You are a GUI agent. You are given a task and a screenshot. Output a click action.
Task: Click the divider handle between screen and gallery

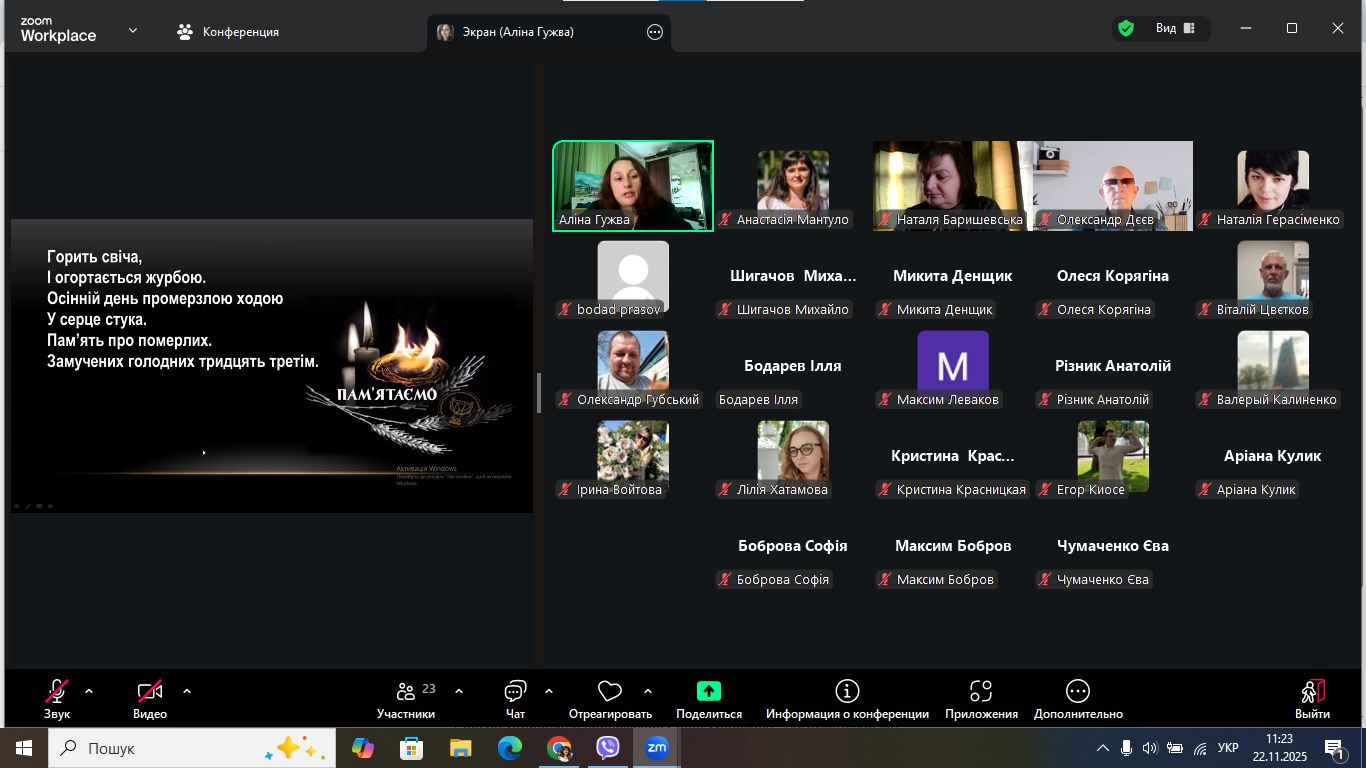pos(538,393)
